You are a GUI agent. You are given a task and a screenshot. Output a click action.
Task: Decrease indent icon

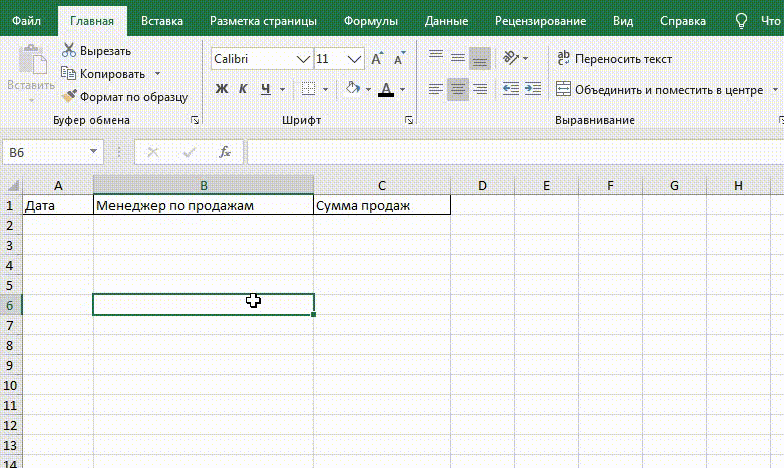[510, 89]
